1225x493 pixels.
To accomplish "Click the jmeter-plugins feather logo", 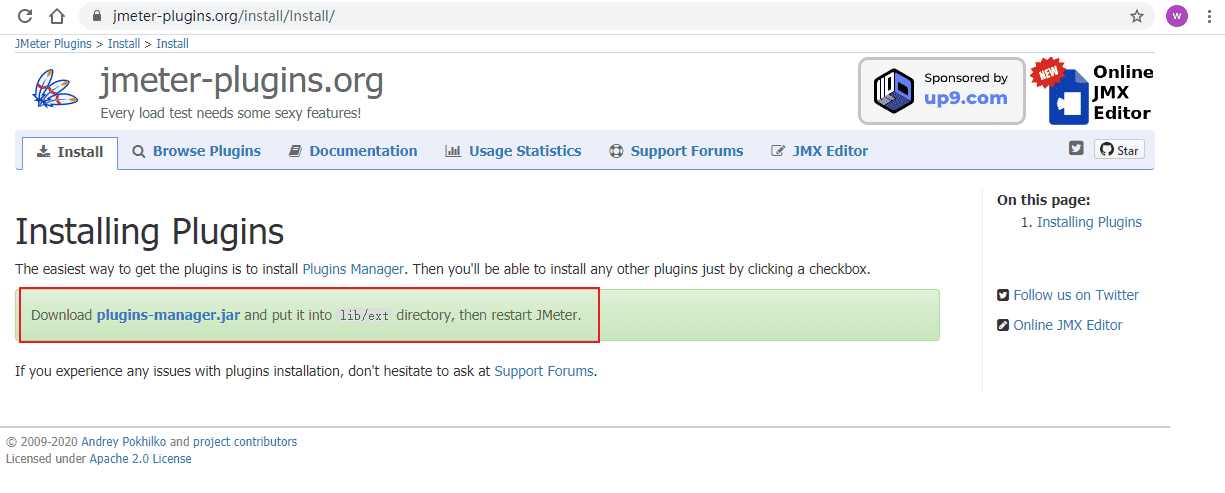I will pyautogui.click(x=55, y=90).
